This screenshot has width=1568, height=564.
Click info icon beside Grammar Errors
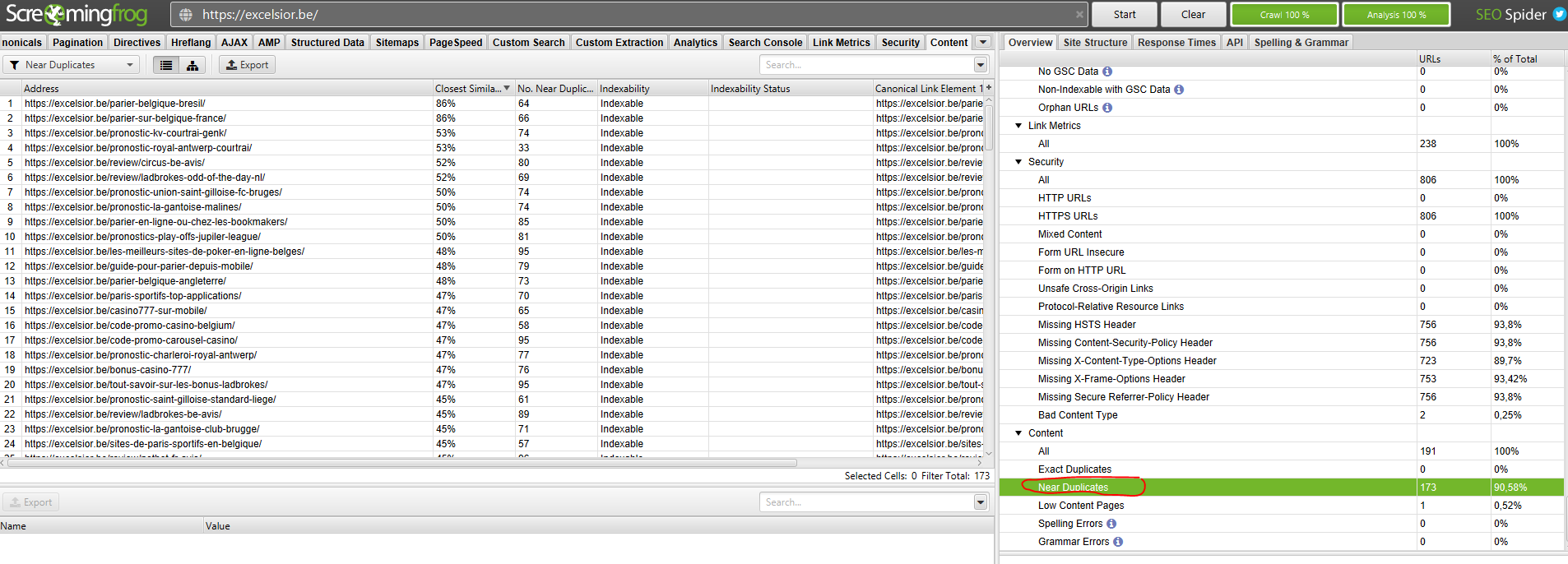(1118, 542)
